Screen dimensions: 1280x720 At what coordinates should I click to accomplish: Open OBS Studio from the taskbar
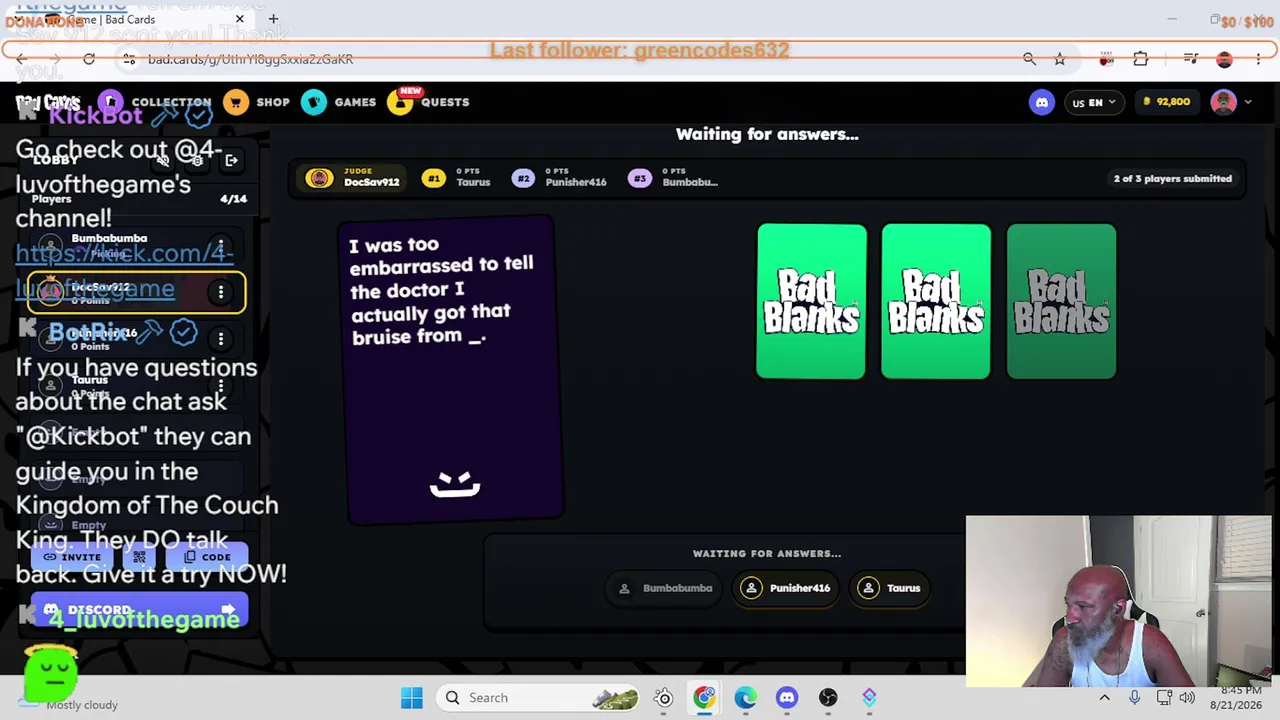pos(828,698)
